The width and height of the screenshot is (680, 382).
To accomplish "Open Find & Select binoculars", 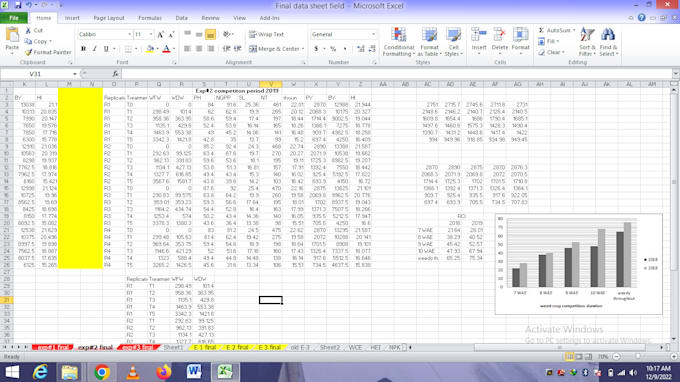I will tap(608, 42).
